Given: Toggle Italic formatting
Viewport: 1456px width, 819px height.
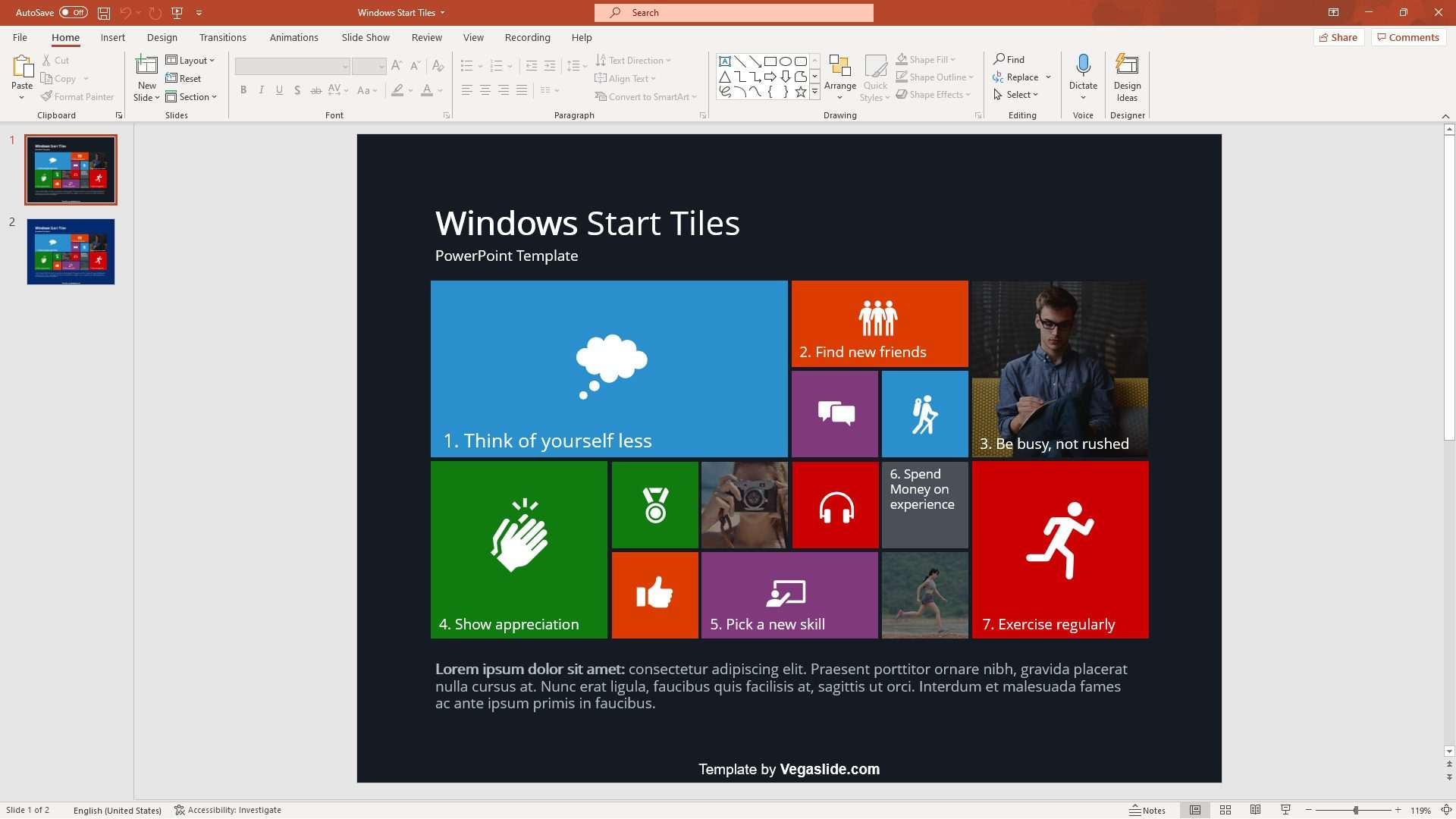Looking at the screenshot, I should [261, 90].
